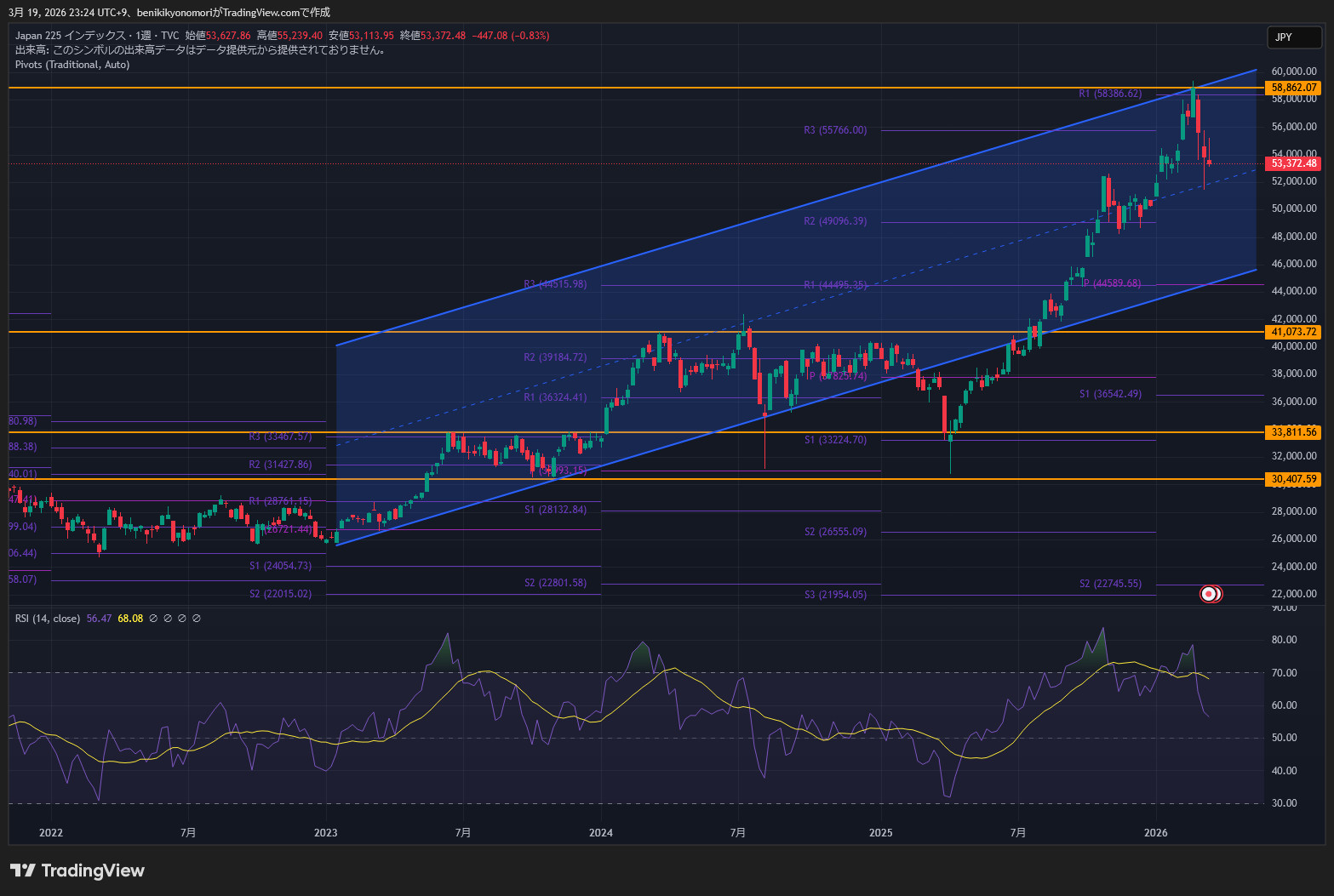Click the Japan flag event marker on chart
Image resolution: width=1334 pixels, height=896 pixels.
[1210, 594]
